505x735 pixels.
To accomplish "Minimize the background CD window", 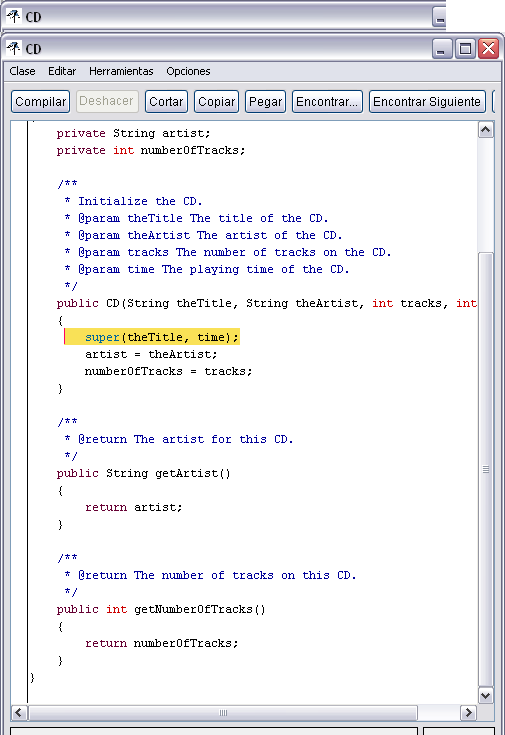I will tap(439, 17).
